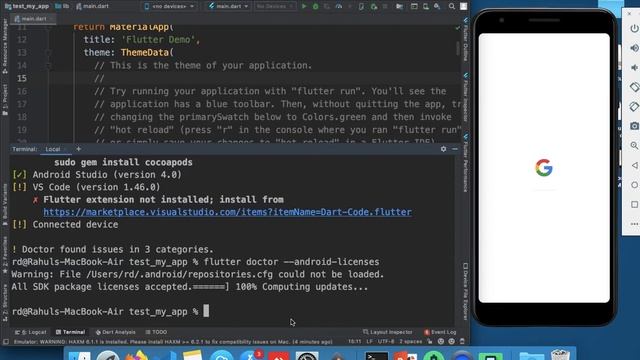Tap emulator Back triangle button
Viewport: 640px width, 360px height.
(634, 165)
